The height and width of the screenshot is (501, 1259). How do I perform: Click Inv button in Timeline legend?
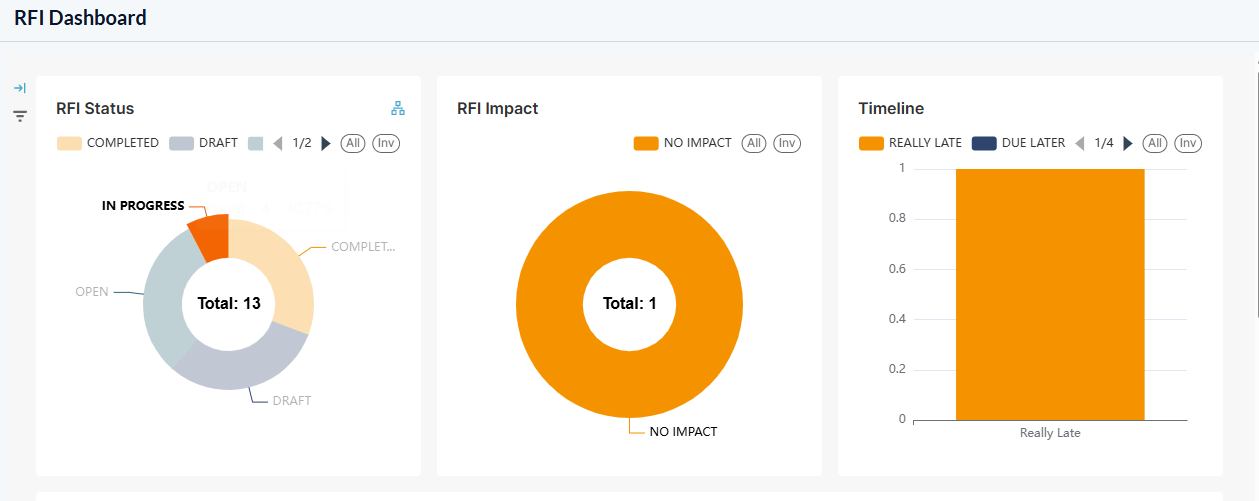coord(1187,143)
